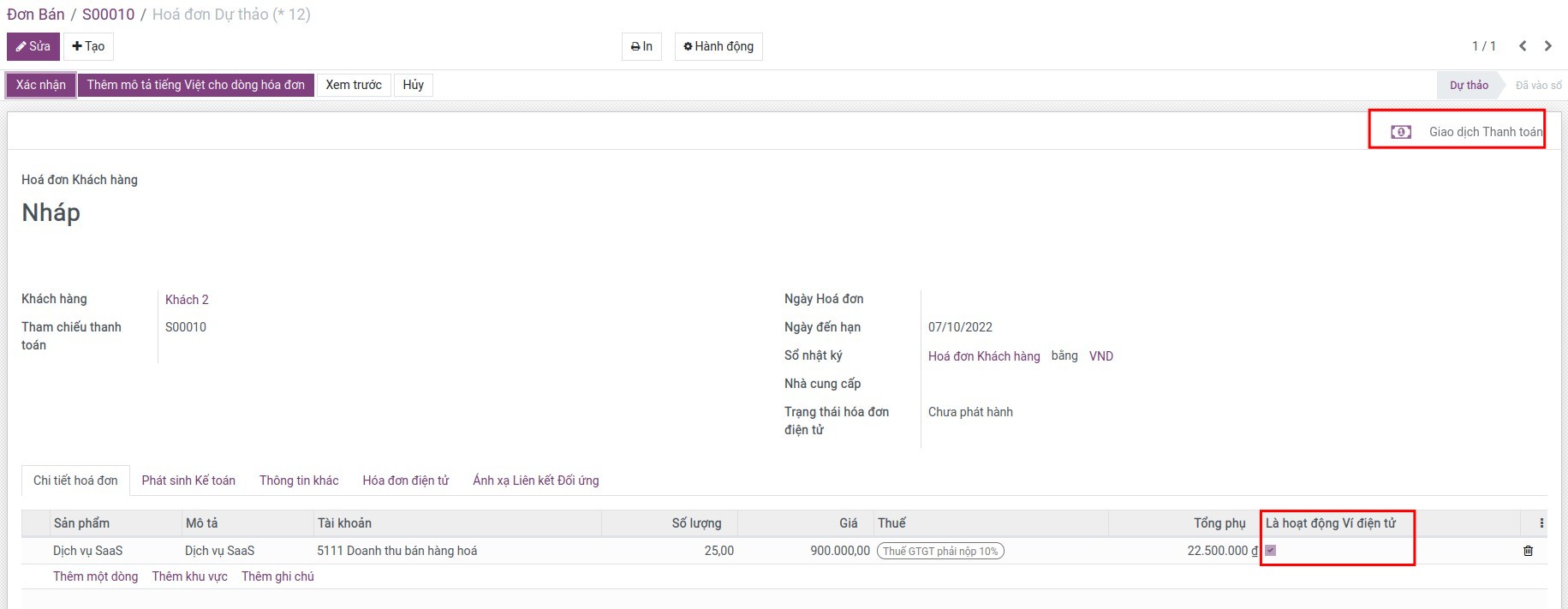Click the Tạo create button
The height and width of the screenshot is (609, 1568).
pyautogui.click(x=88, y=46)
